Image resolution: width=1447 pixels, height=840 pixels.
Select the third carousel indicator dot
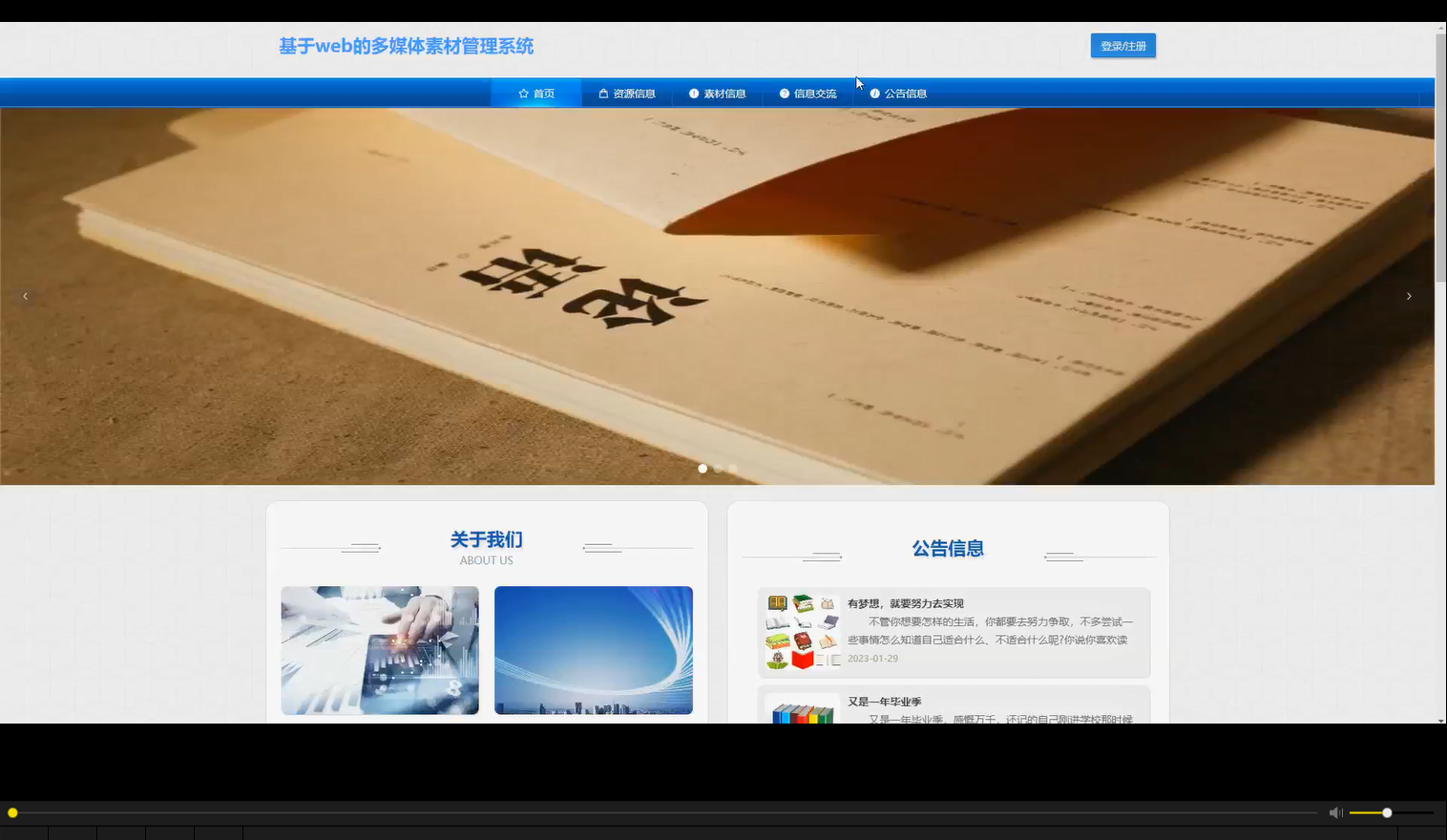pyautogui.click(x=733, y=468)
